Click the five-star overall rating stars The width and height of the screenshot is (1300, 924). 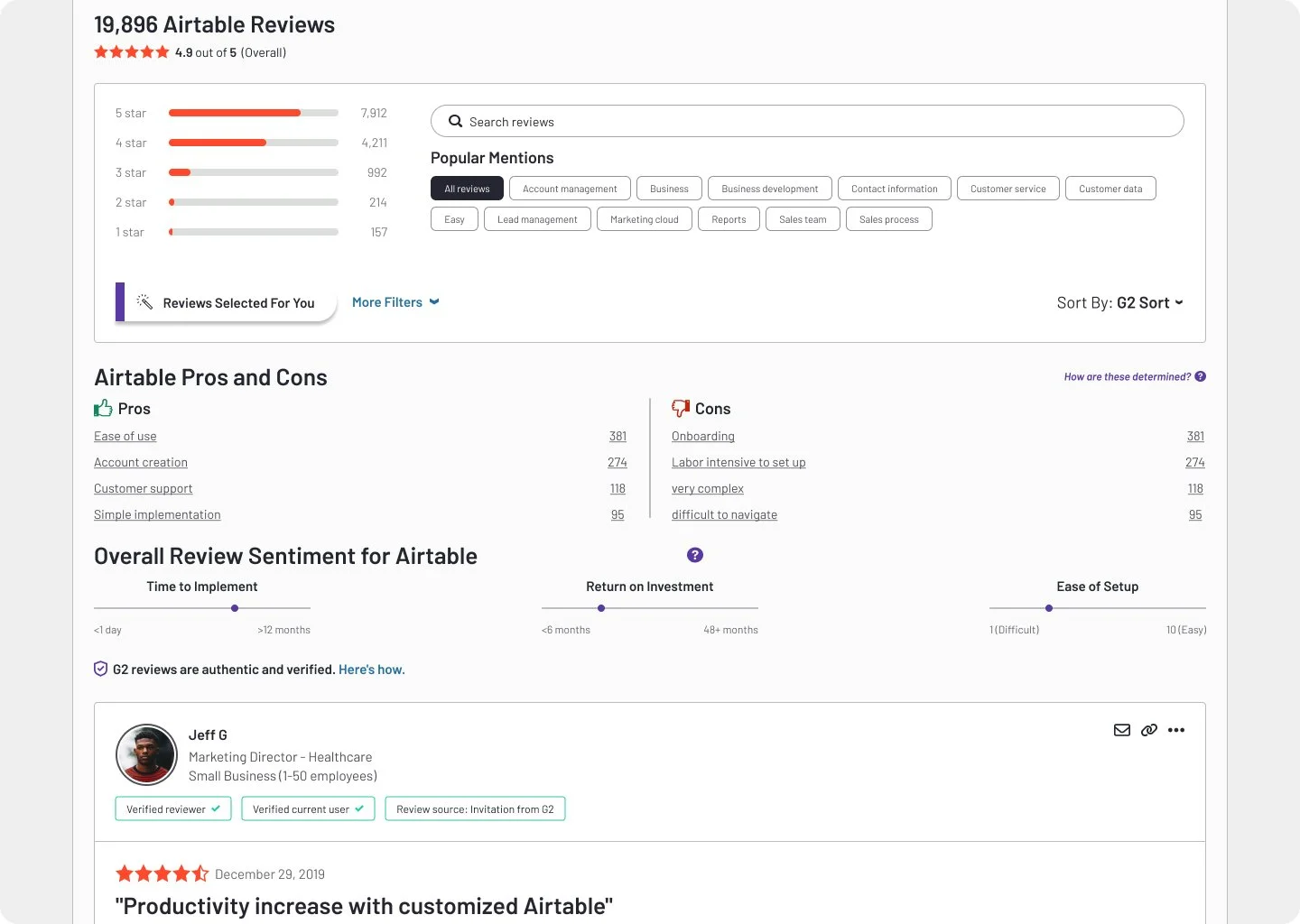132,52
